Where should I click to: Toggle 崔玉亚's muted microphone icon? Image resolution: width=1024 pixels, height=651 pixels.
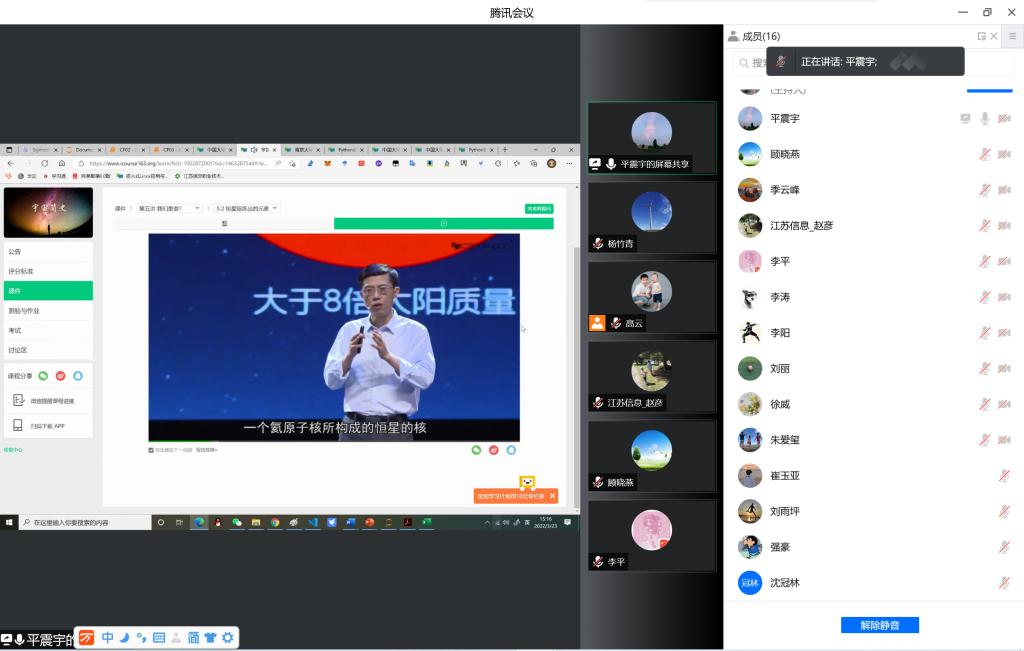[1004, 475]
